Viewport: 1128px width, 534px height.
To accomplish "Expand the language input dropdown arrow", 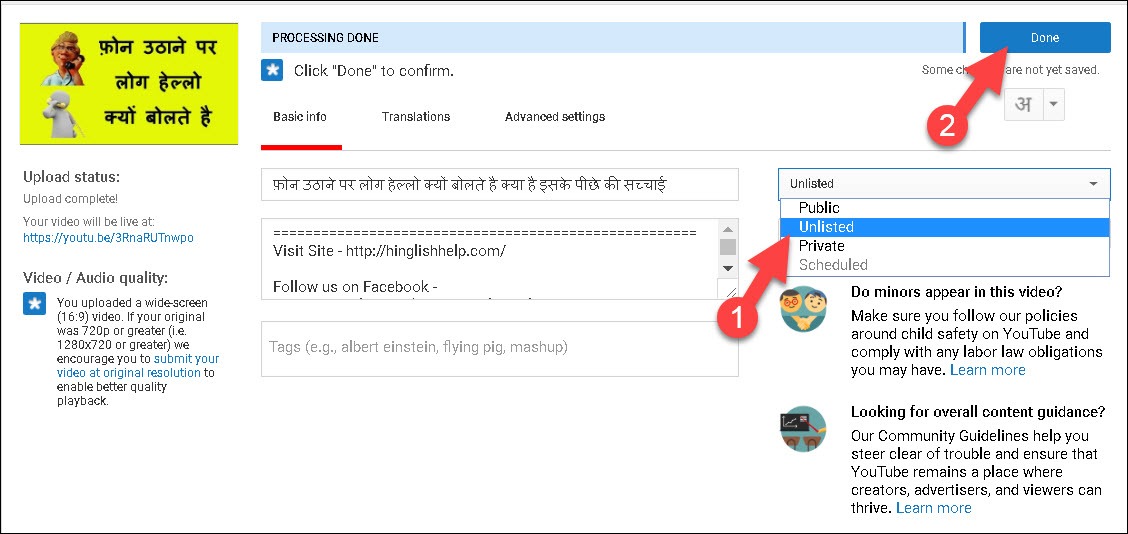I will (x=1053, y=105).
